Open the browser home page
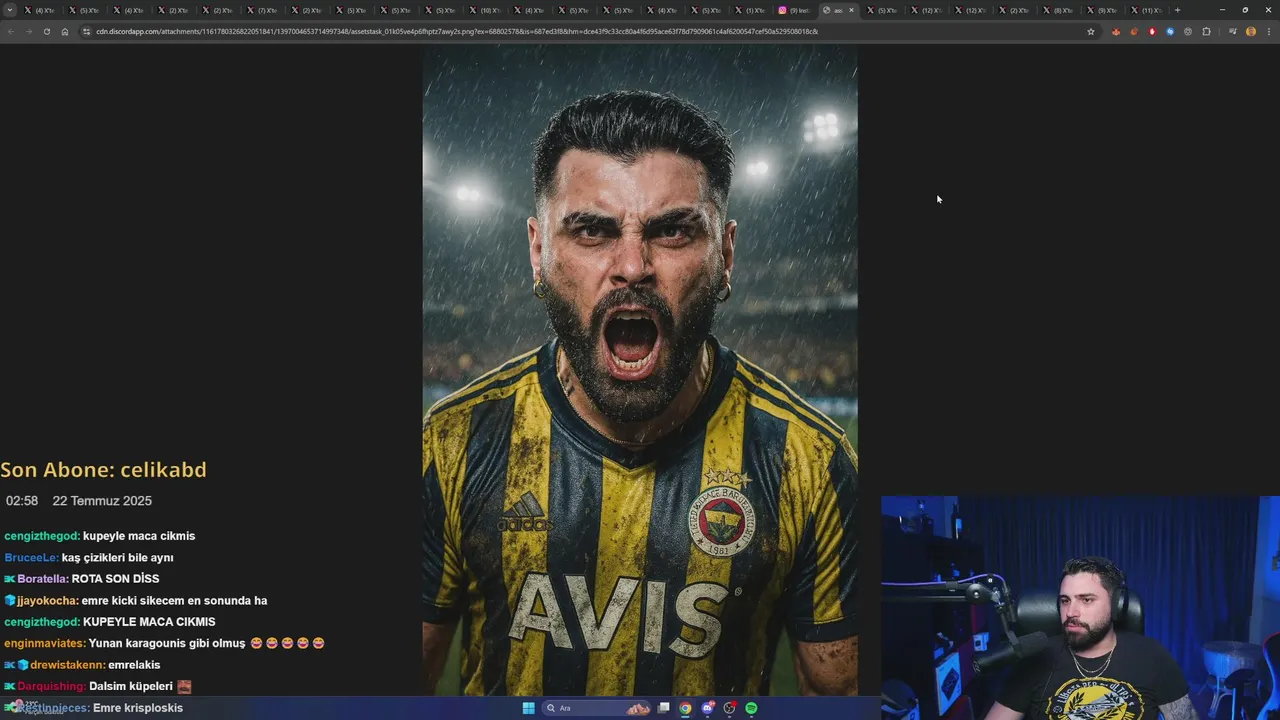This screenshot has height=720, width=1280. point(65,31)
